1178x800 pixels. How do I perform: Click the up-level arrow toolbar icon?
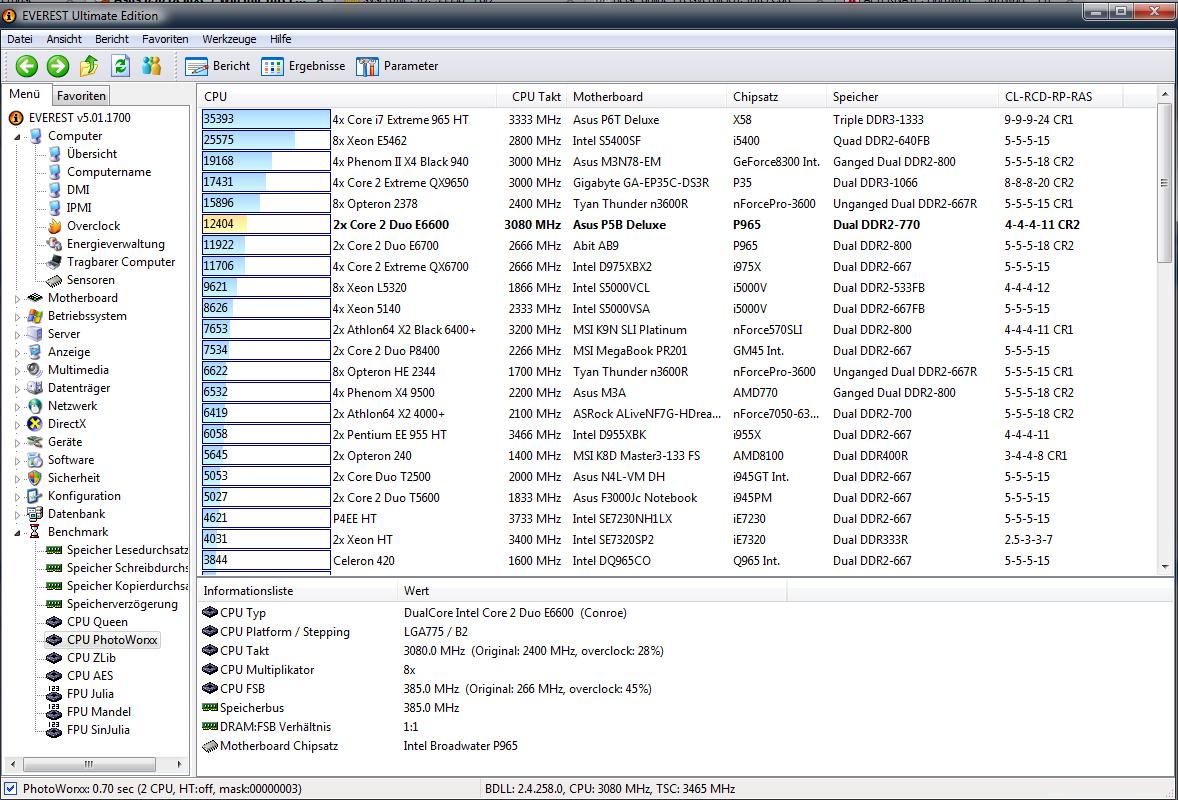point(89,66)
